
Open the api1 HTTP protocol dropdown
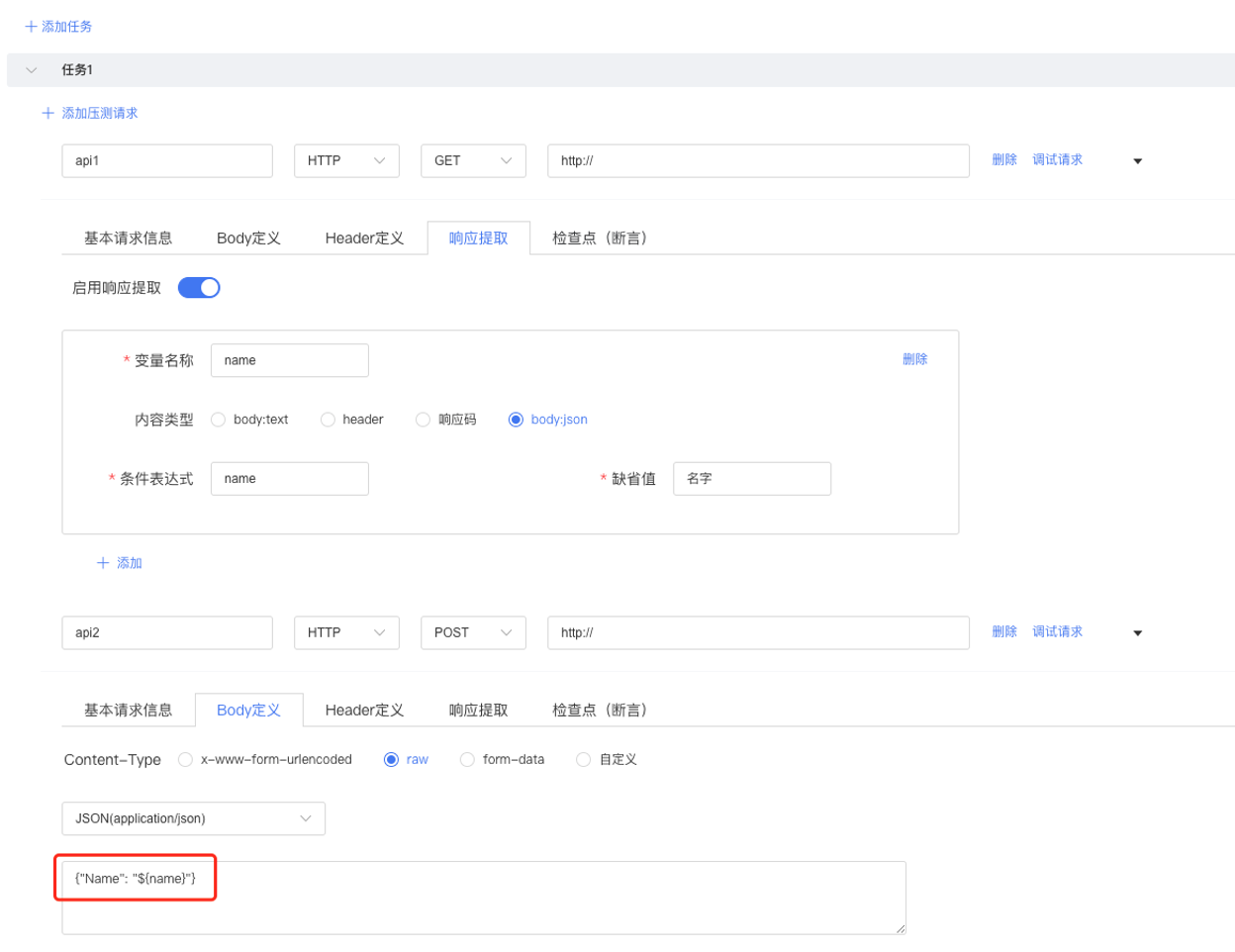coord(346,161)
